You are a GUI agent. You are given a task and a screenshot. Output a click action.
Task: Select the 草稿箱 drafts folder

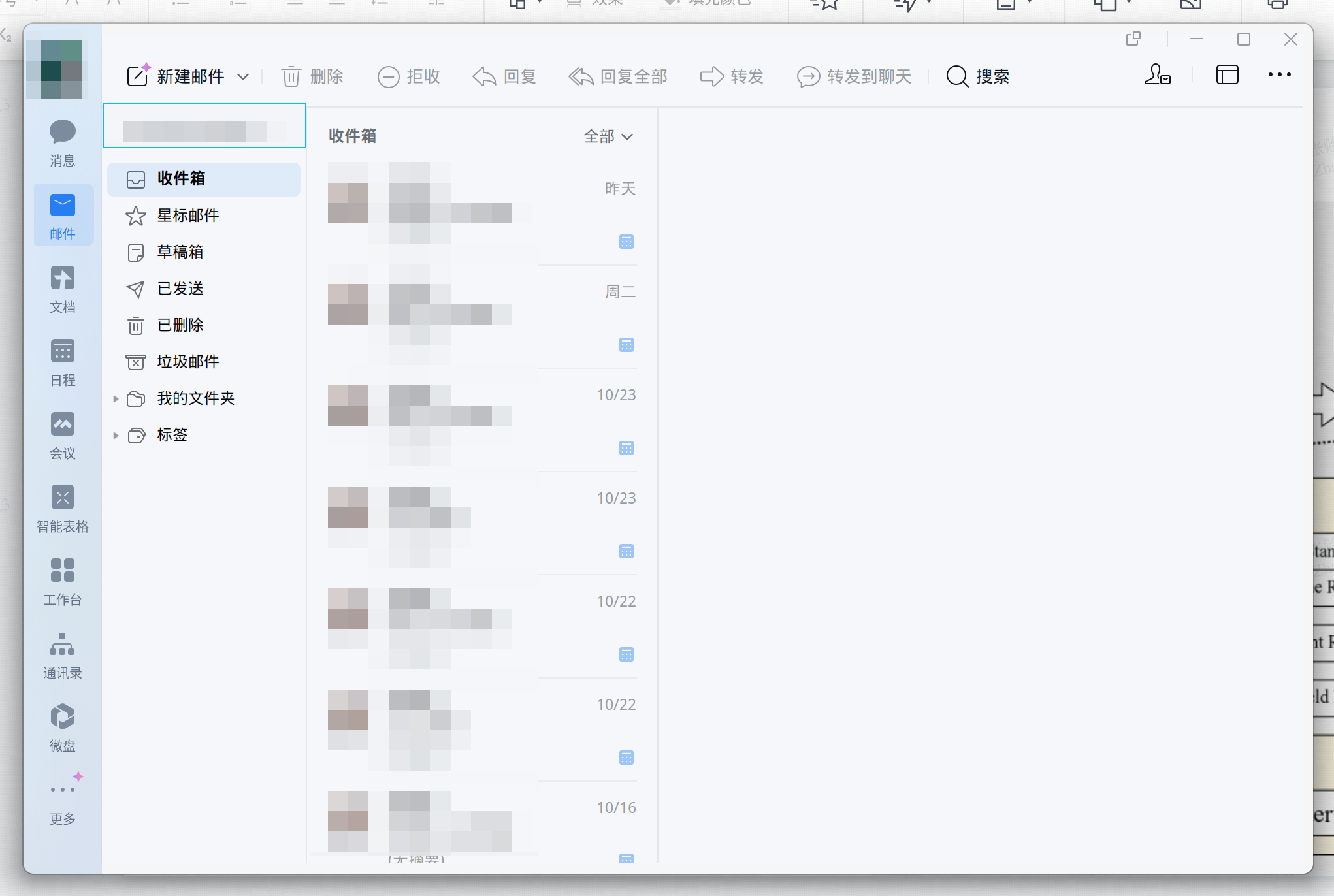click(x=204, y=252)
